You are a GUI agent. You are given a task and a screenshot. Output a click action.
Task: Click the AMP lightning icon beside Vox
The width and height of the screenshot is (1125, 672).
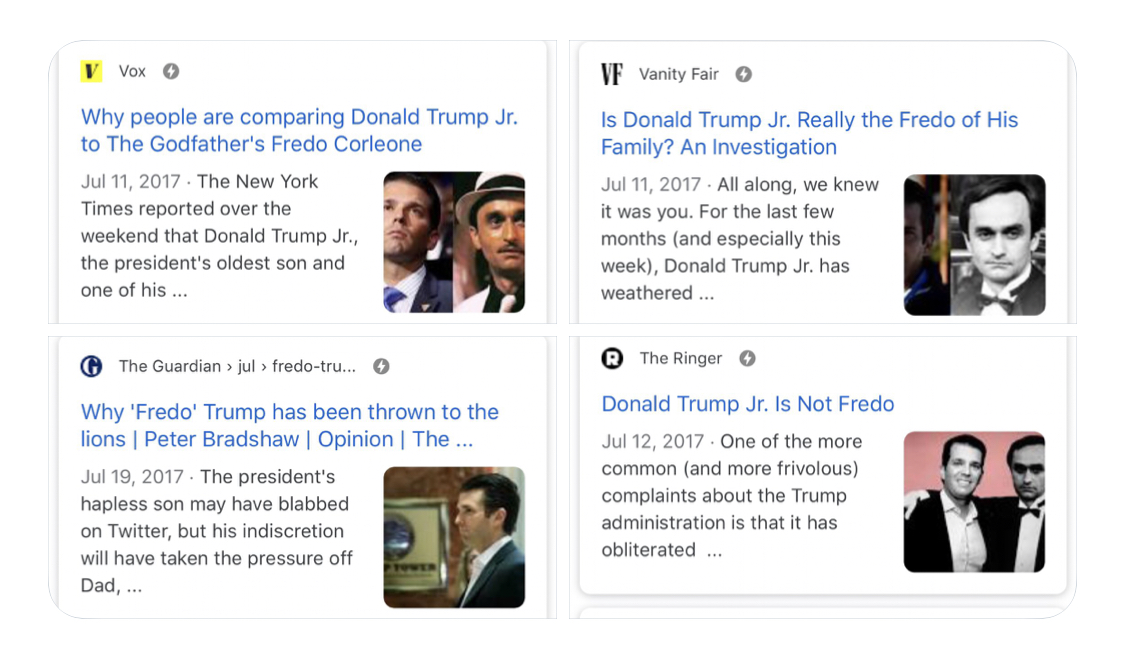[x=171, y=71]
